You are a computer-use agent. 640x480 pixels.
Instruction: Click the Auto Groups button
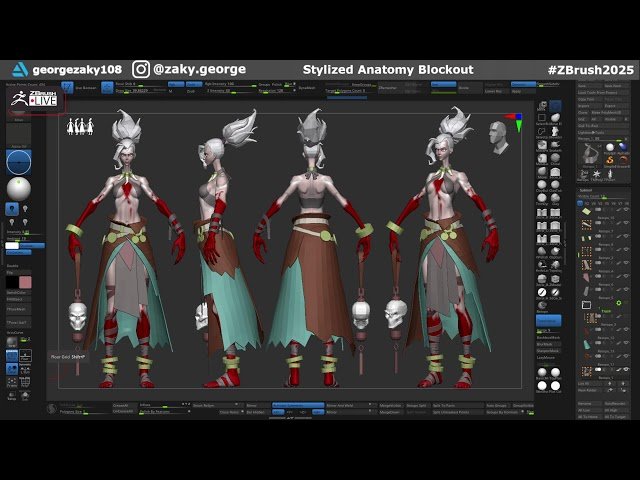pos(496,405)
